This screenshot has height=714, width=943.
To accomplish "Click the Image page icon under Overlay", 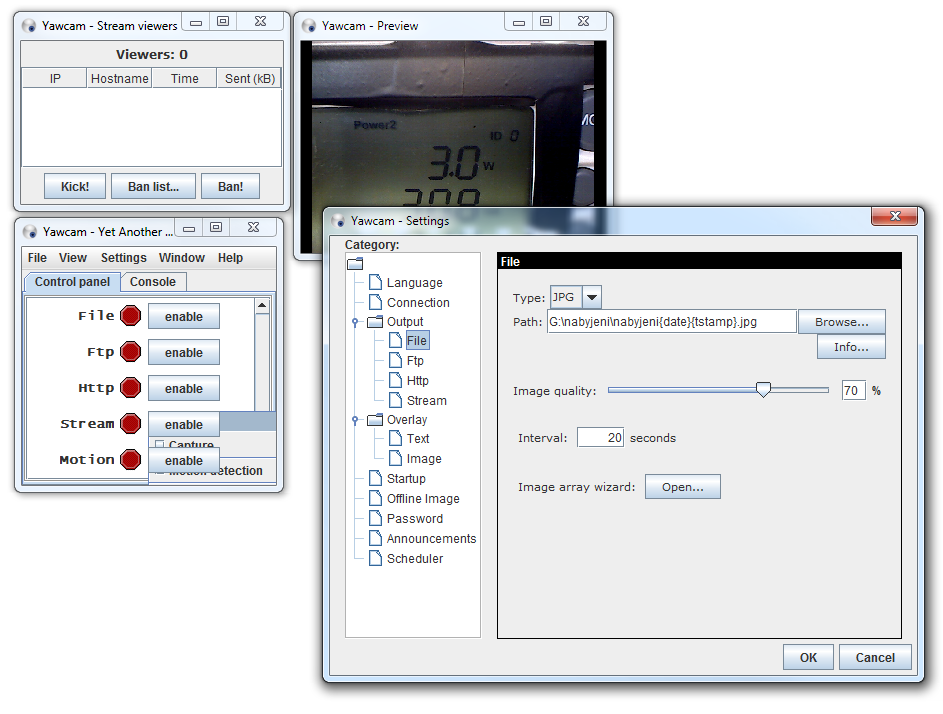I will click(x=395, y=458).
